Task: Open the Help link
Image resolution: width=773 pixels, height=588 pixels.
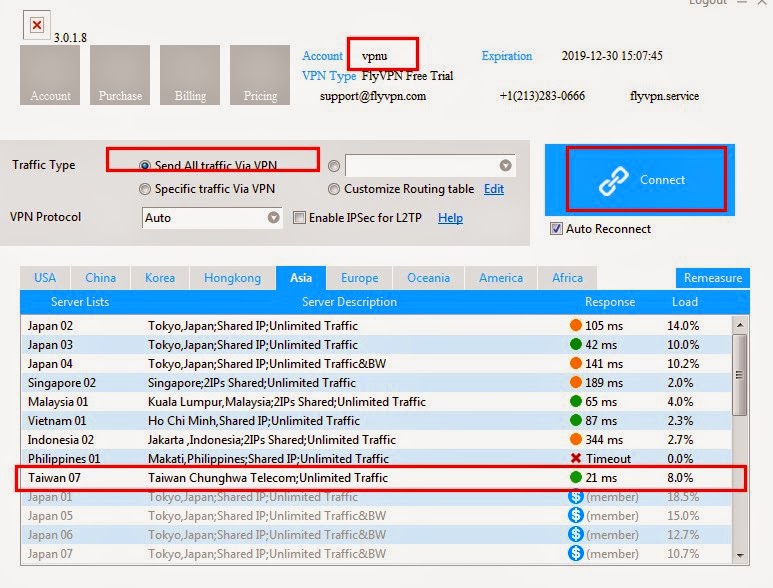Action: tap(450, 218)
